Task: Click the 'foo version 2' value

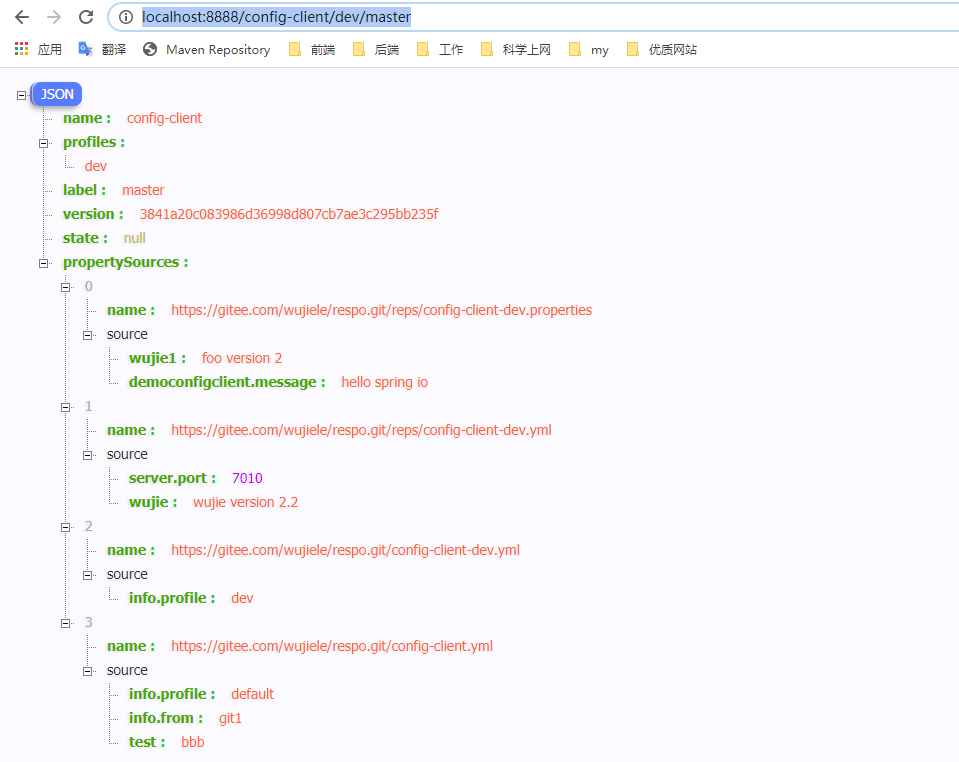Action: pyautogui.click(x=242, y=358)
